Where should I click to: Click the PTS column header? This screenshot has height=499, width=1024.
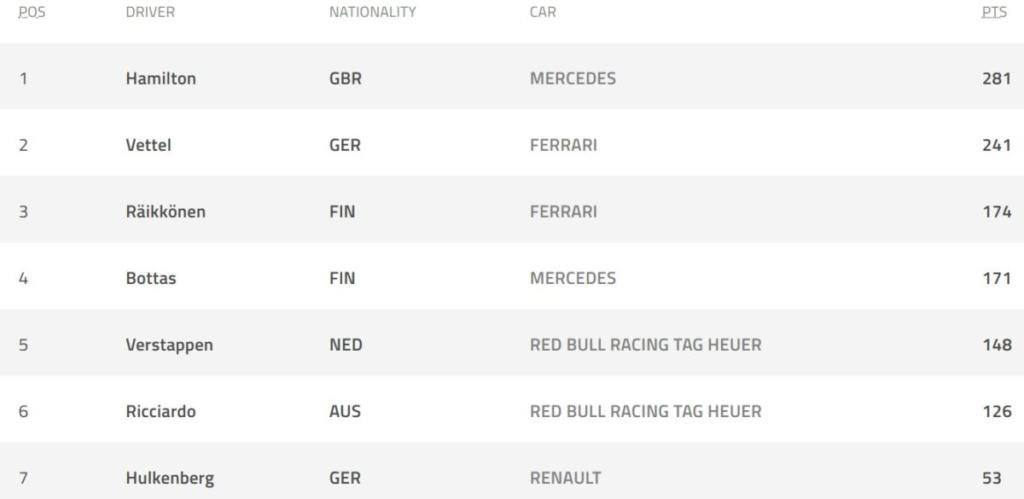tap(996, 13)
